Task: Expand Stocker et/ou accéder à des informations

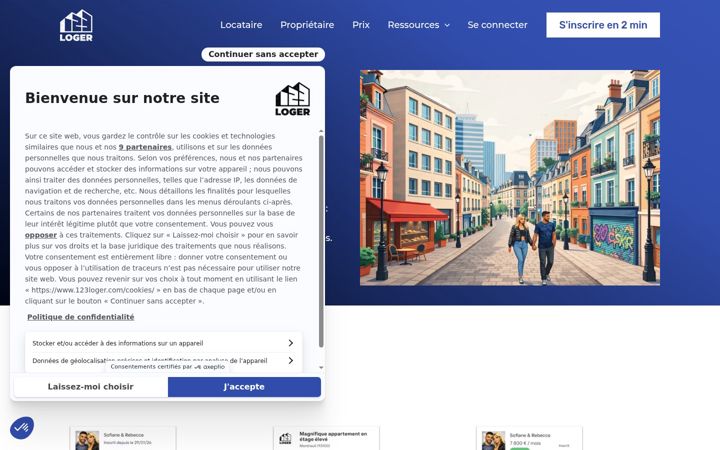Action: point(163,343)
